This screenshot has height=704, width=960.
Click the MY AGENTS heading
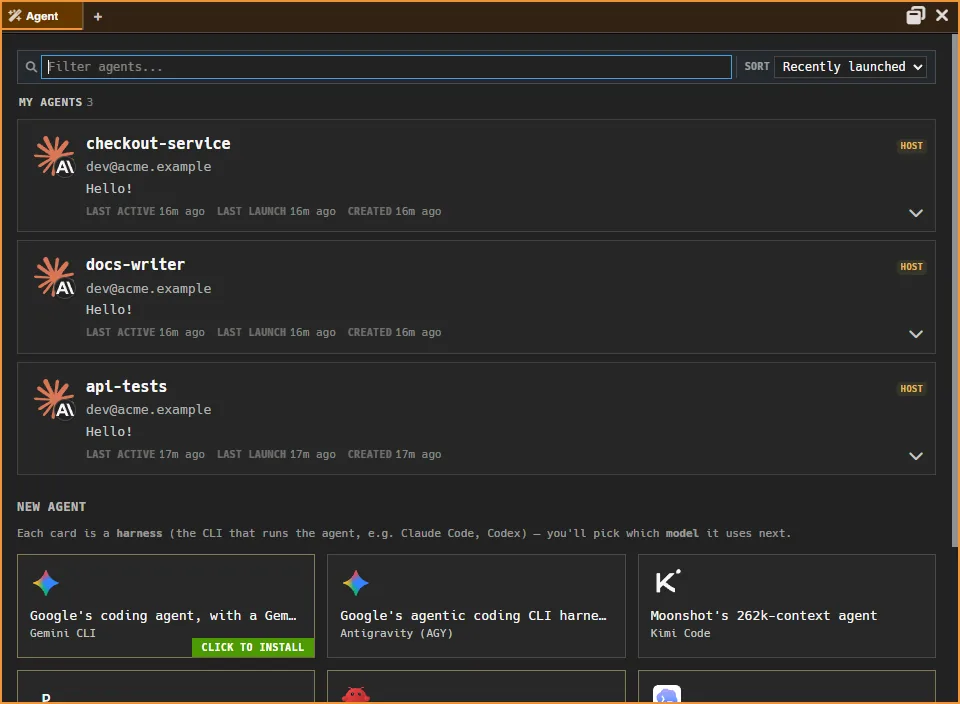pos(50,102)
